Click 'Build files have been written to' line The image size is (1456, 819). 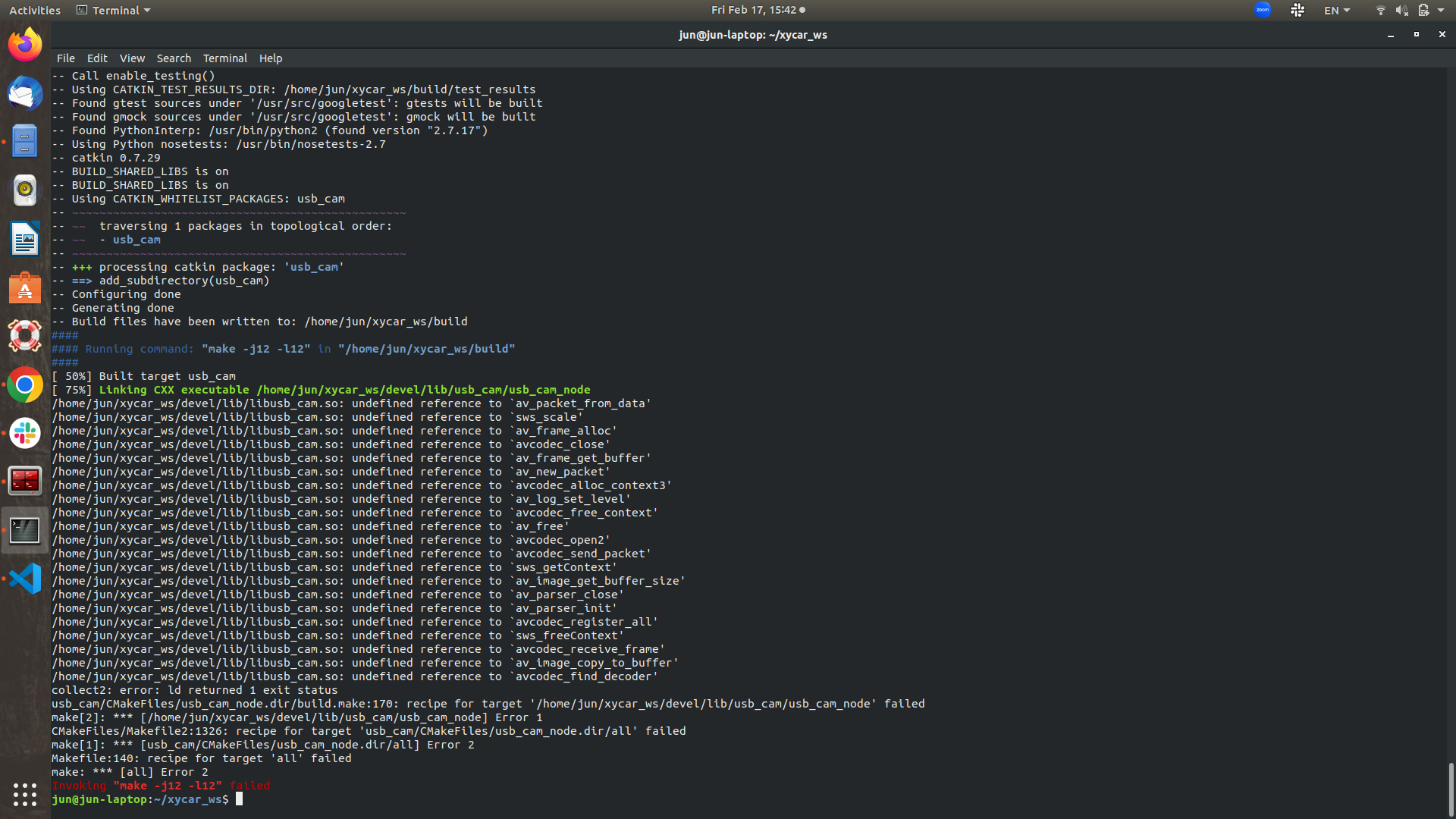pos(259,322)
